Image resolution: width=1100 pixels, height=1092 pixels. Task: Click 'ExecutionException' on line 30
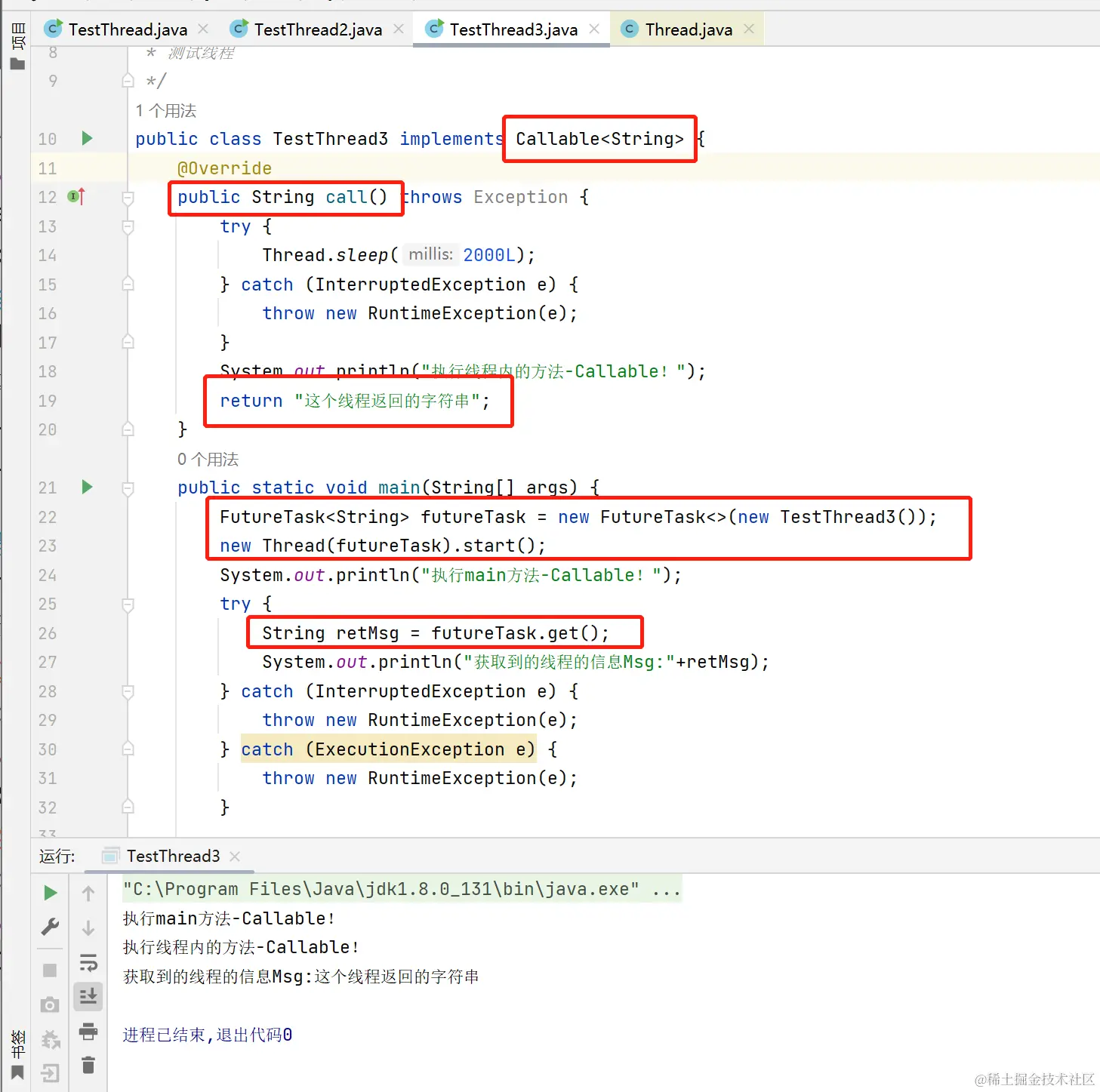point(410,749)
